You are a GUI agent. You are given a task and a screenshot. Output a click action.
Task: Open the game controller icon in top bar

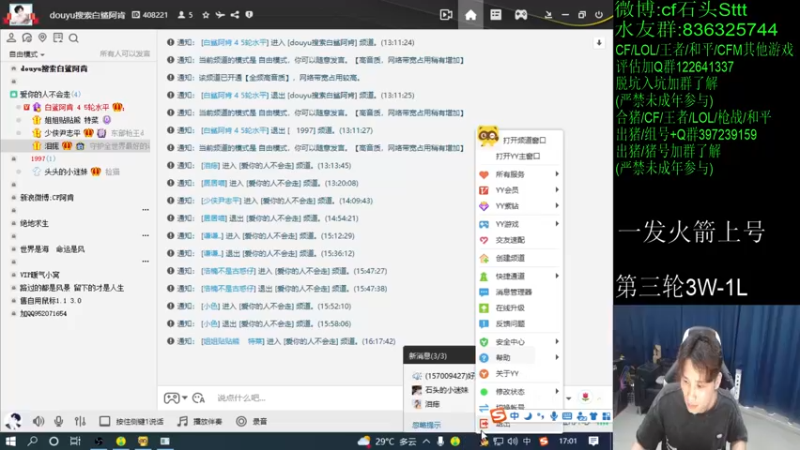click(520, 15)
